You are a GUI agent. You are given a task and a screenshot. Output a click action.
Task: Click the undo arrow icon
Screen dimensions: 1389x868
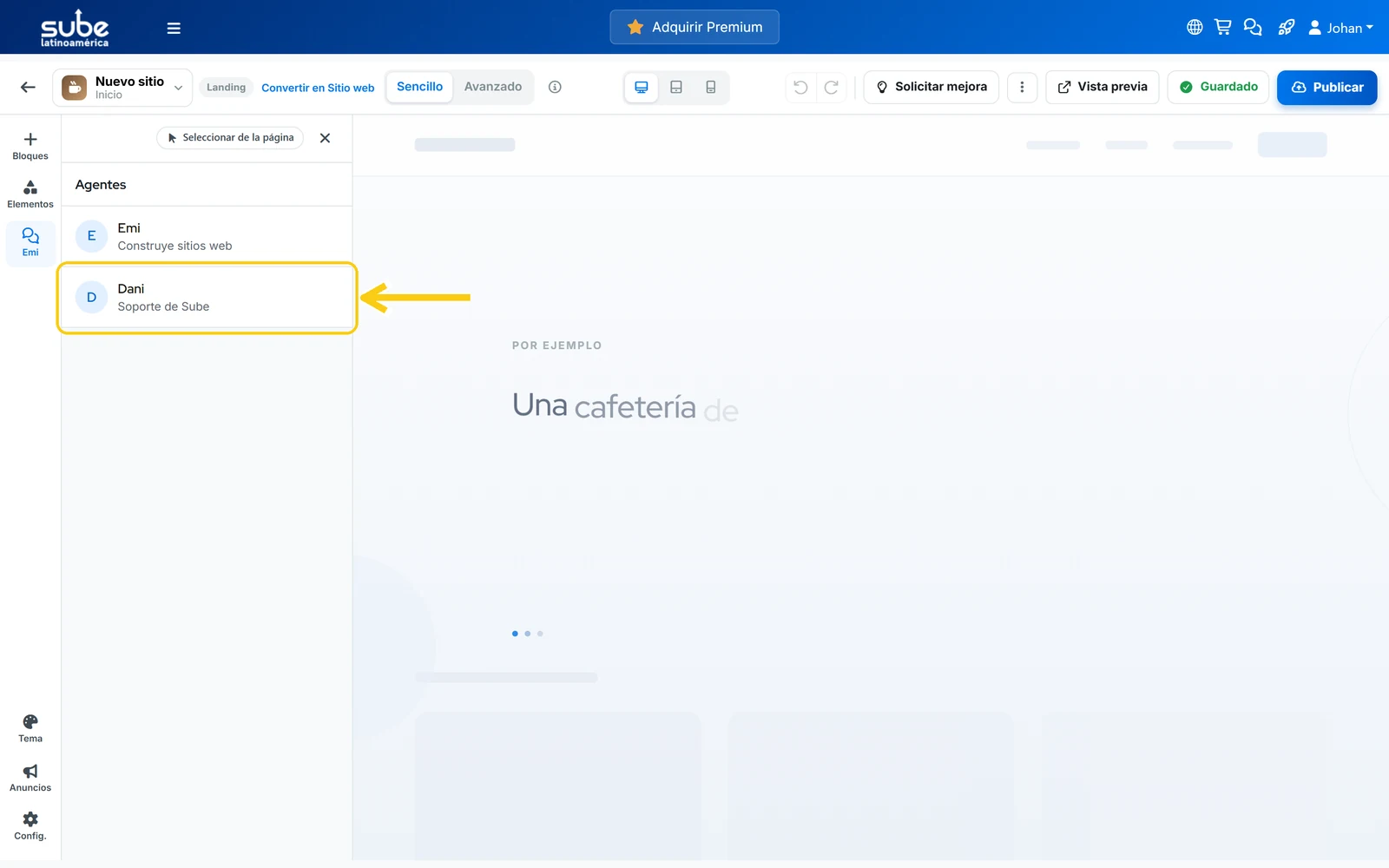tap(800, 87)
